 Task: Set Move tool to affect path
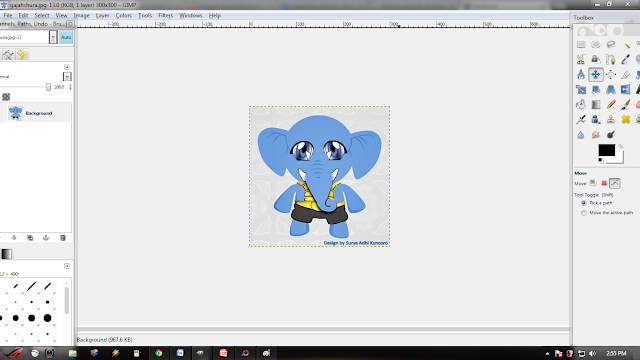tap(615, 183)
